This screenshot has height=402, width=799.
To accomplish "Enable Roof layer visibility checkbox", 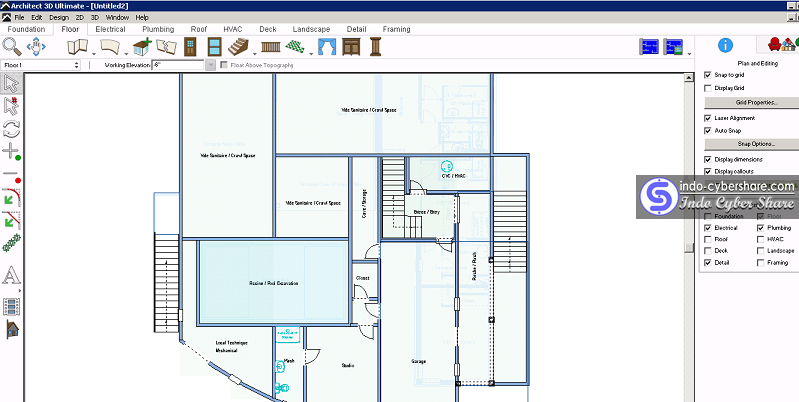I will tap(707, 239).
